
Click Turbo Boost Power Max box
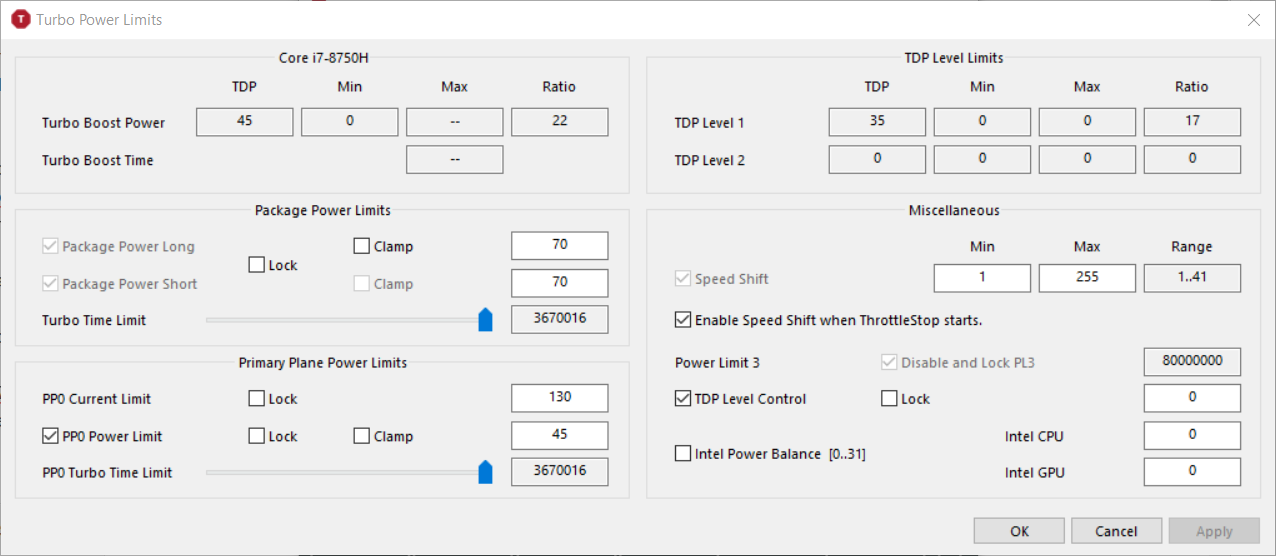point(455,122)
